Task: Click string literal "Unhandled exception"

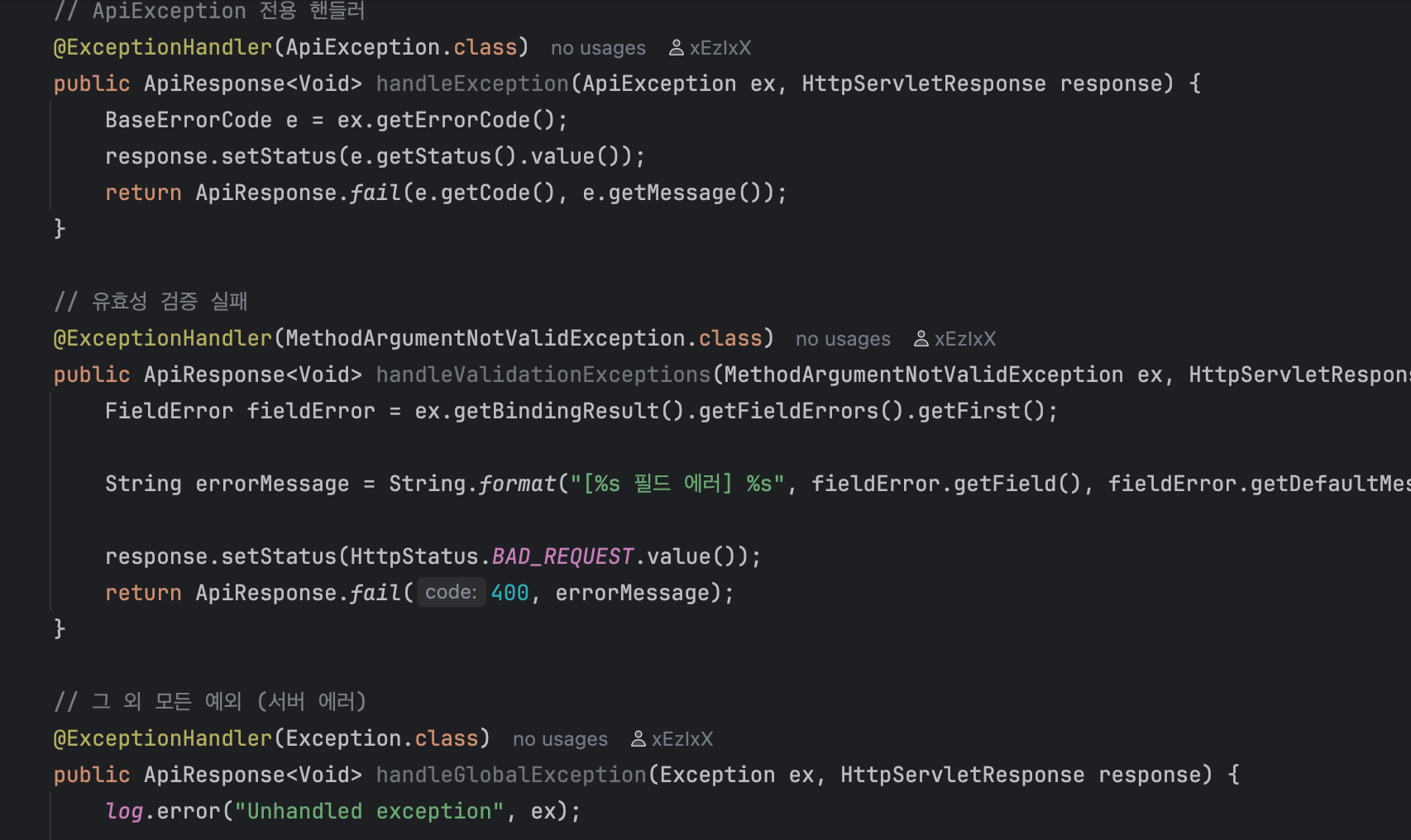Action: click(x=369, y=811)
